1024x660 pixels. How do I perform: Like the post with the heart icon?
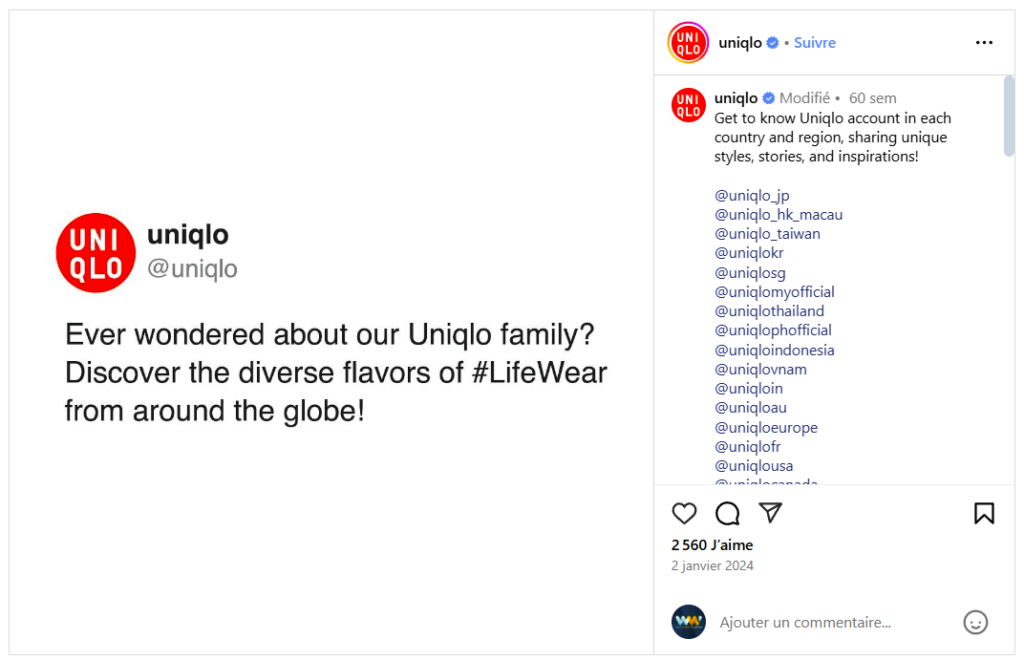point(684,513)
